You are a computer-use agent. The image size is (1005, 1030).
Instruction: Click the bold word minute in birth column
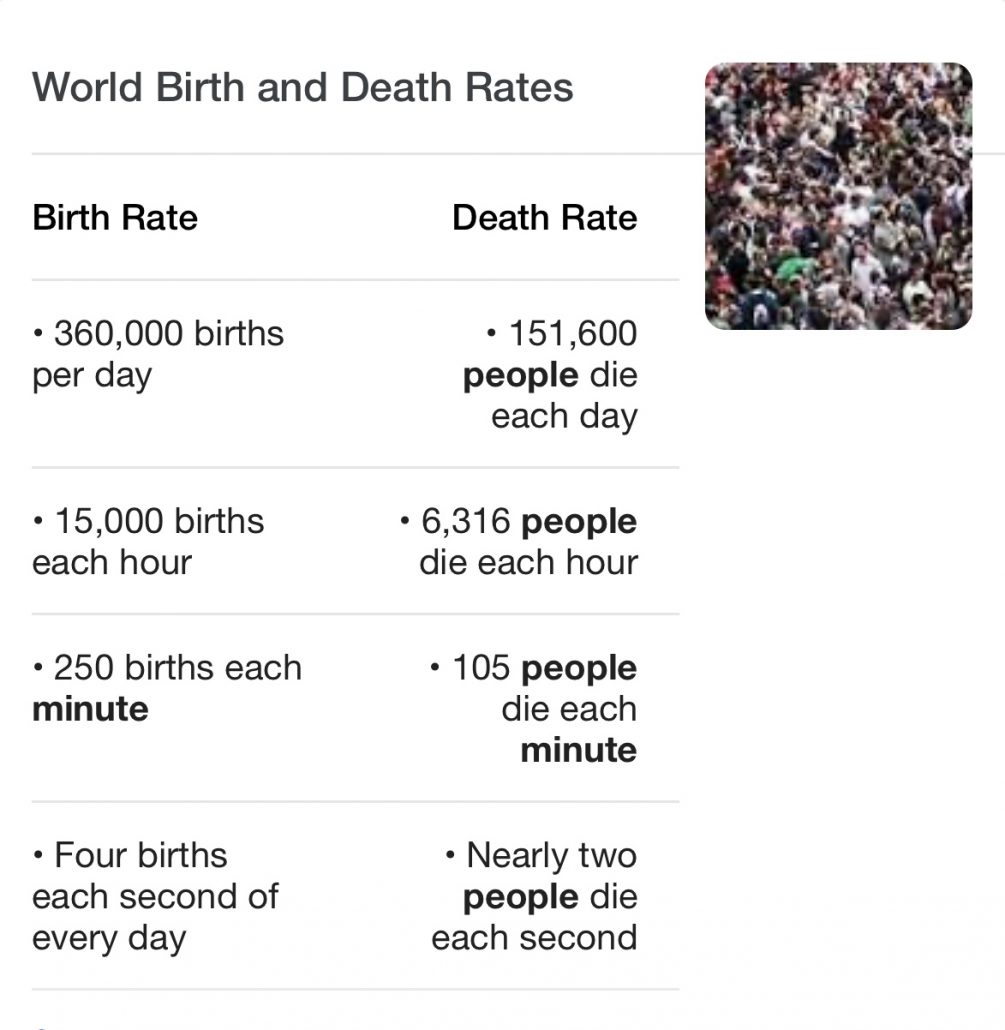[90, 709]
